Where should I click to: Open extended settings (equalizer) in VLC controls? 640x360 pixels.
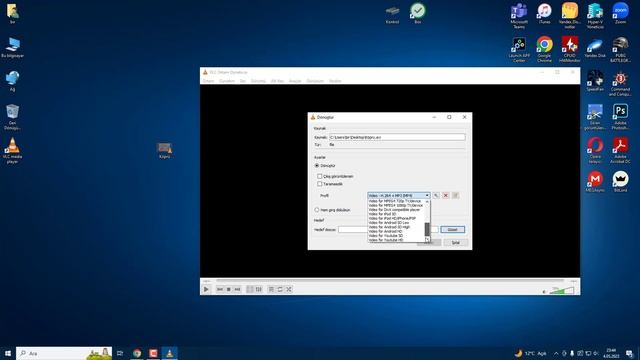click(259, 289)
